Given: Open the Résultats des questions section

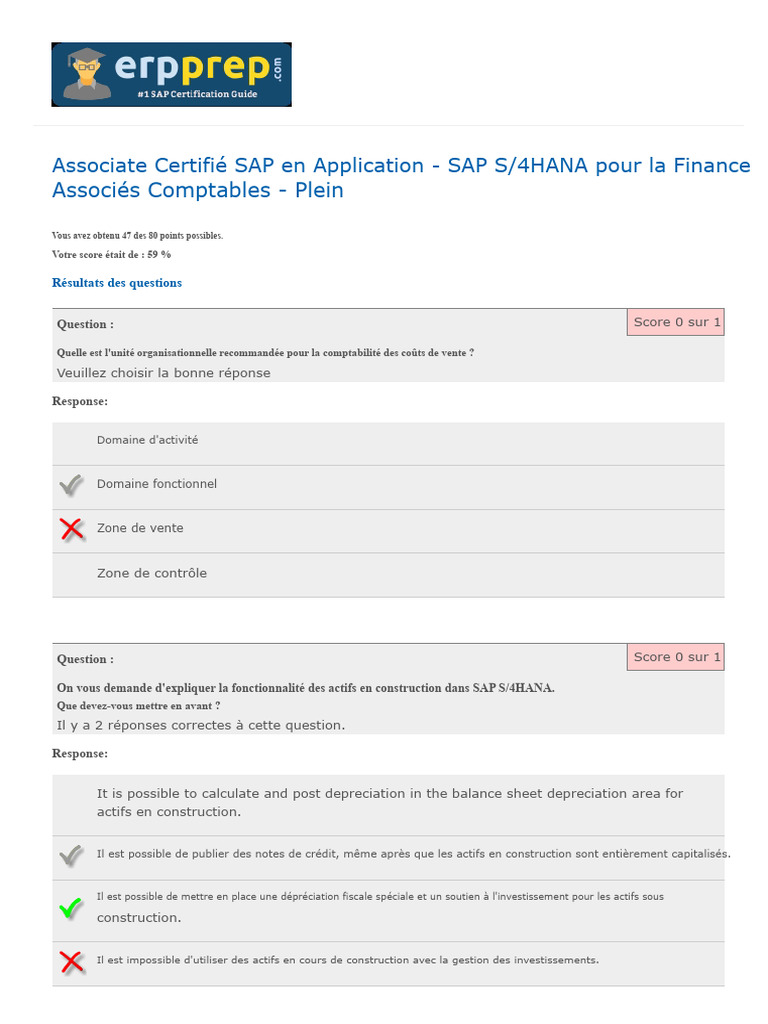Looking at the screenshot, I should click(x=117, y=283).
